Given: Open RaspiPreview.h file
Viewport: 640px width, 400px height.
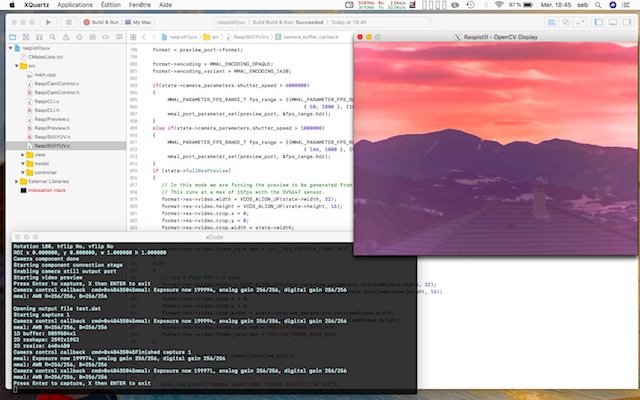Looking at the screenshot, I should pyautogui.click(x=52, y=128).
